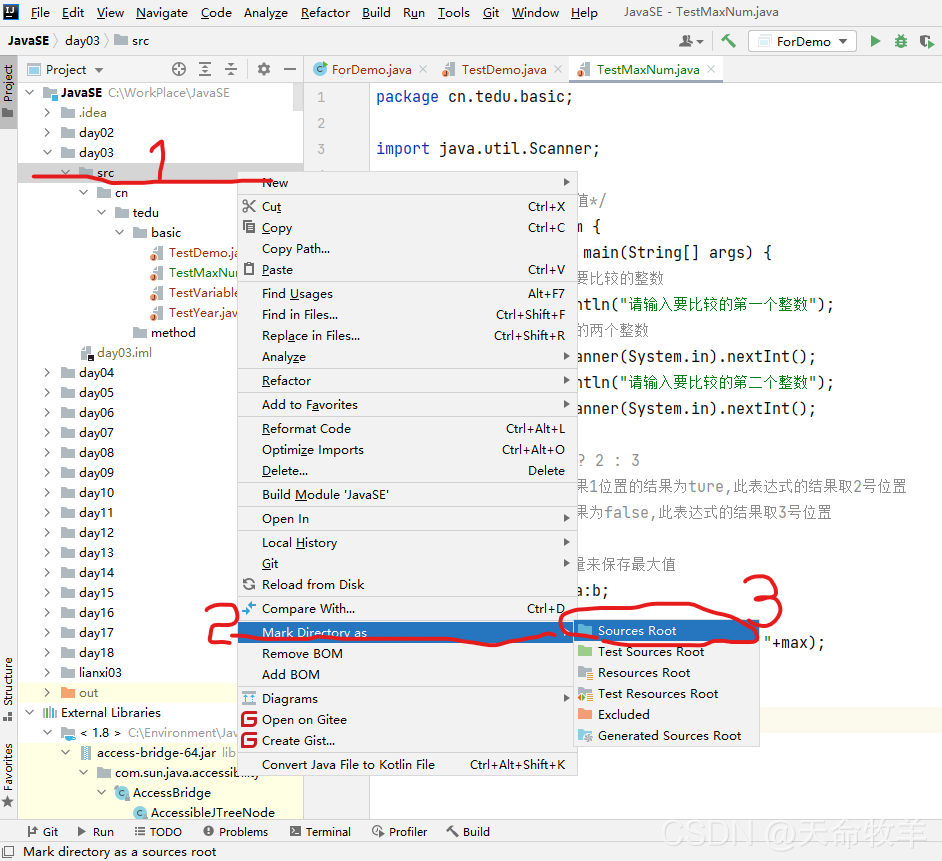Click the Reload from Disk icon

pyautogui.click(x=249, y=584)
